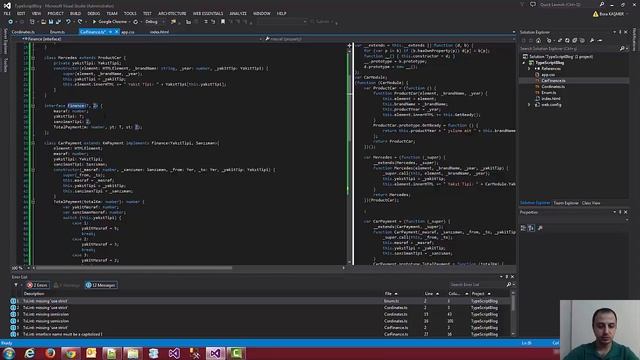This screenshot has width=640, height=360.
Task: Toggle the 12 Messages filter
Action: [x=101, y=285]
